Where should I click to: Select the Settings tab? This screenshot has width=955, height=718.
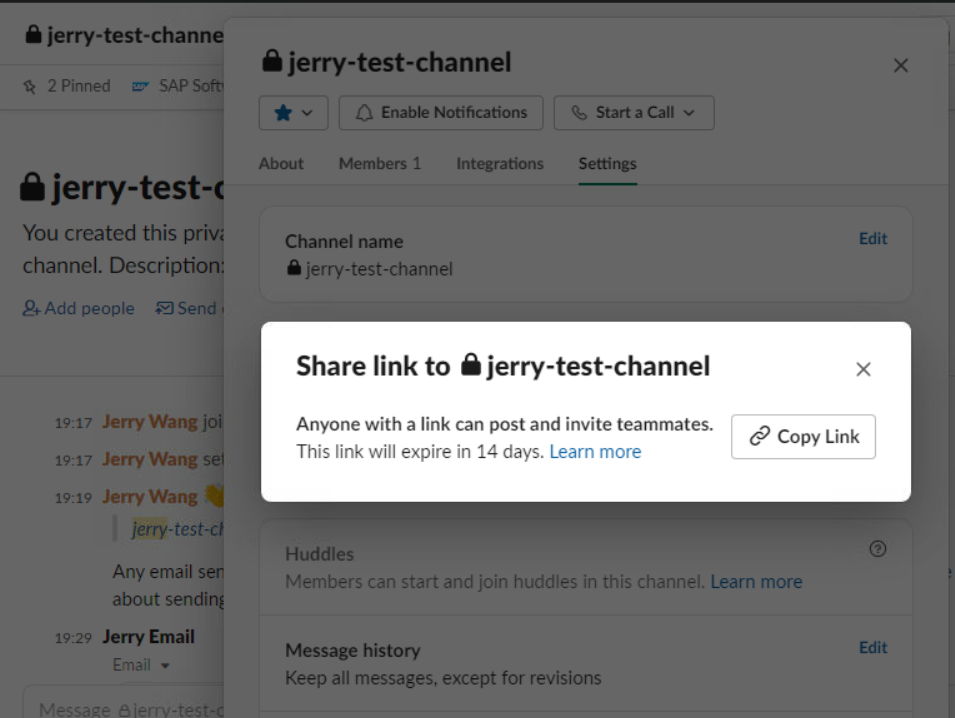[607, 163]
